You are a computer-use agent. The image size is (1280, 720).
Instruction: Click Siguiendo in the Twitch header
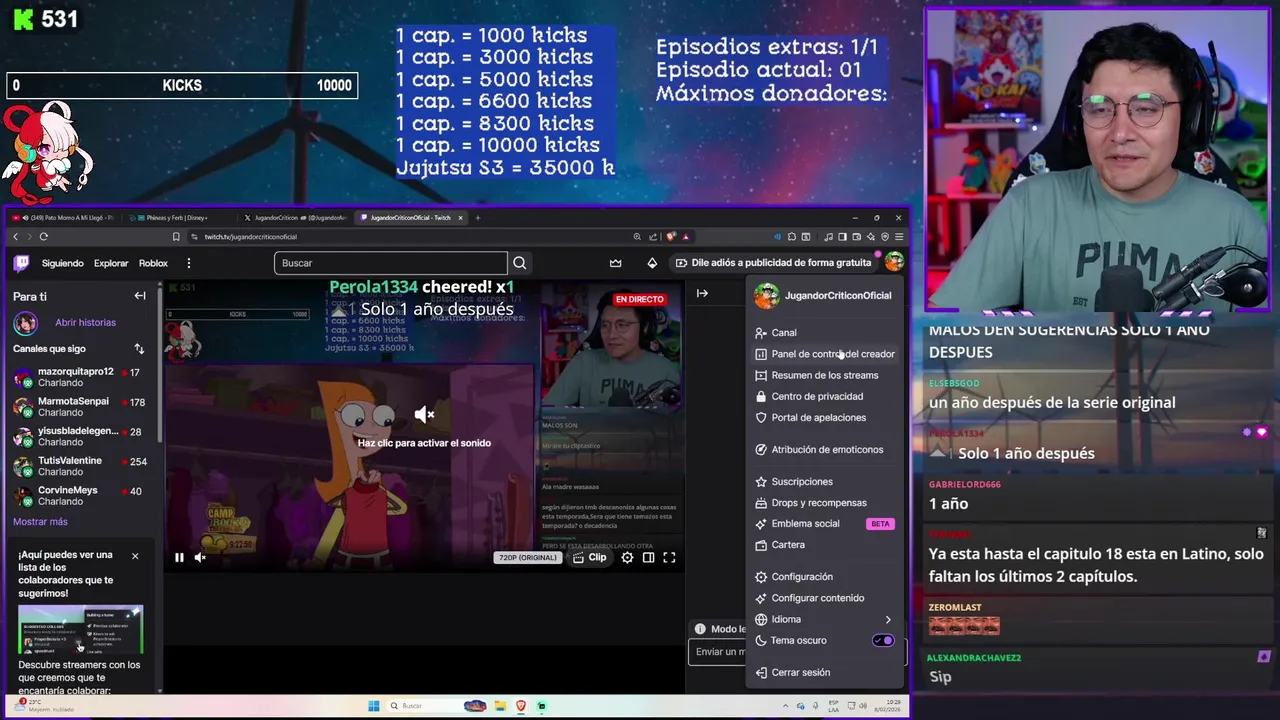point(63,263)
